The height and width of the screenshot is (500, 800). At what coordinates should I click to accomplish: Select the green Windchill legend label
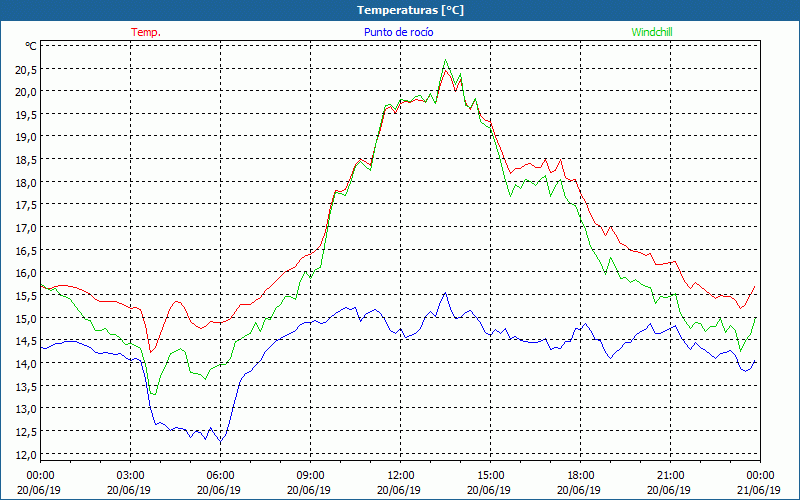tap(652, 32)
